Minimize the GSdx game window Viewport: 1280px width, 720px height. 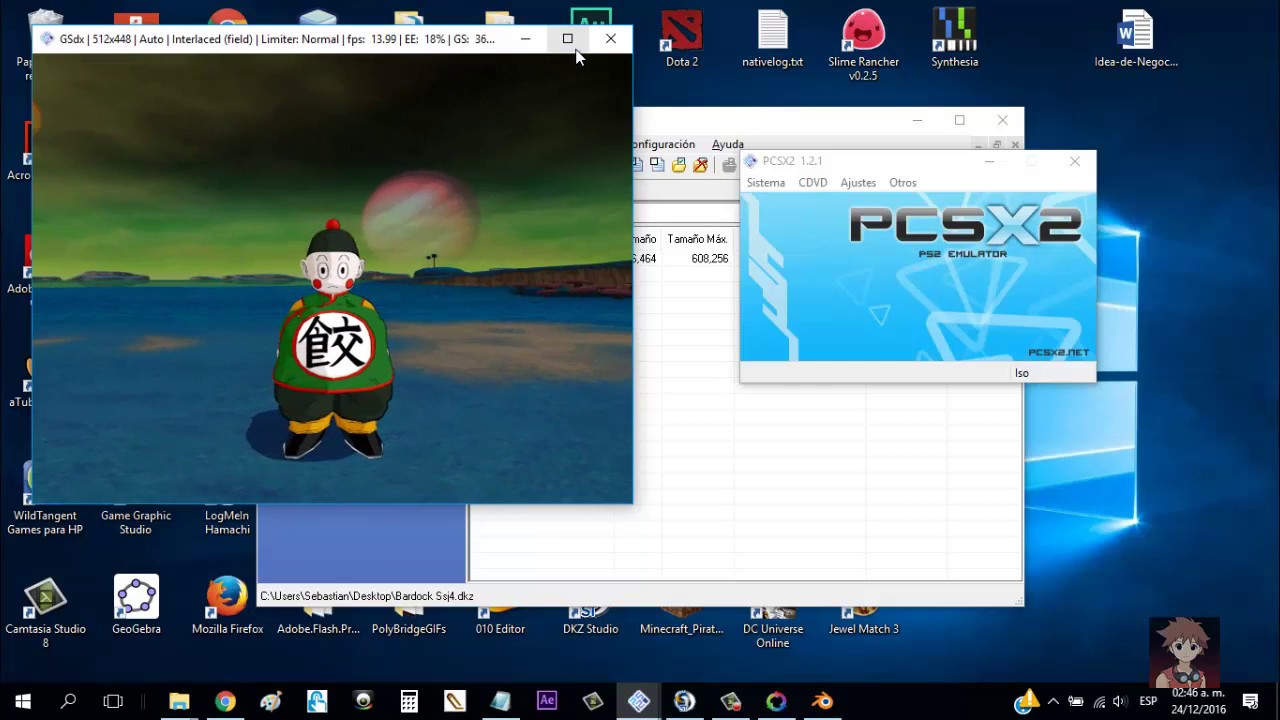click(525, 39)
